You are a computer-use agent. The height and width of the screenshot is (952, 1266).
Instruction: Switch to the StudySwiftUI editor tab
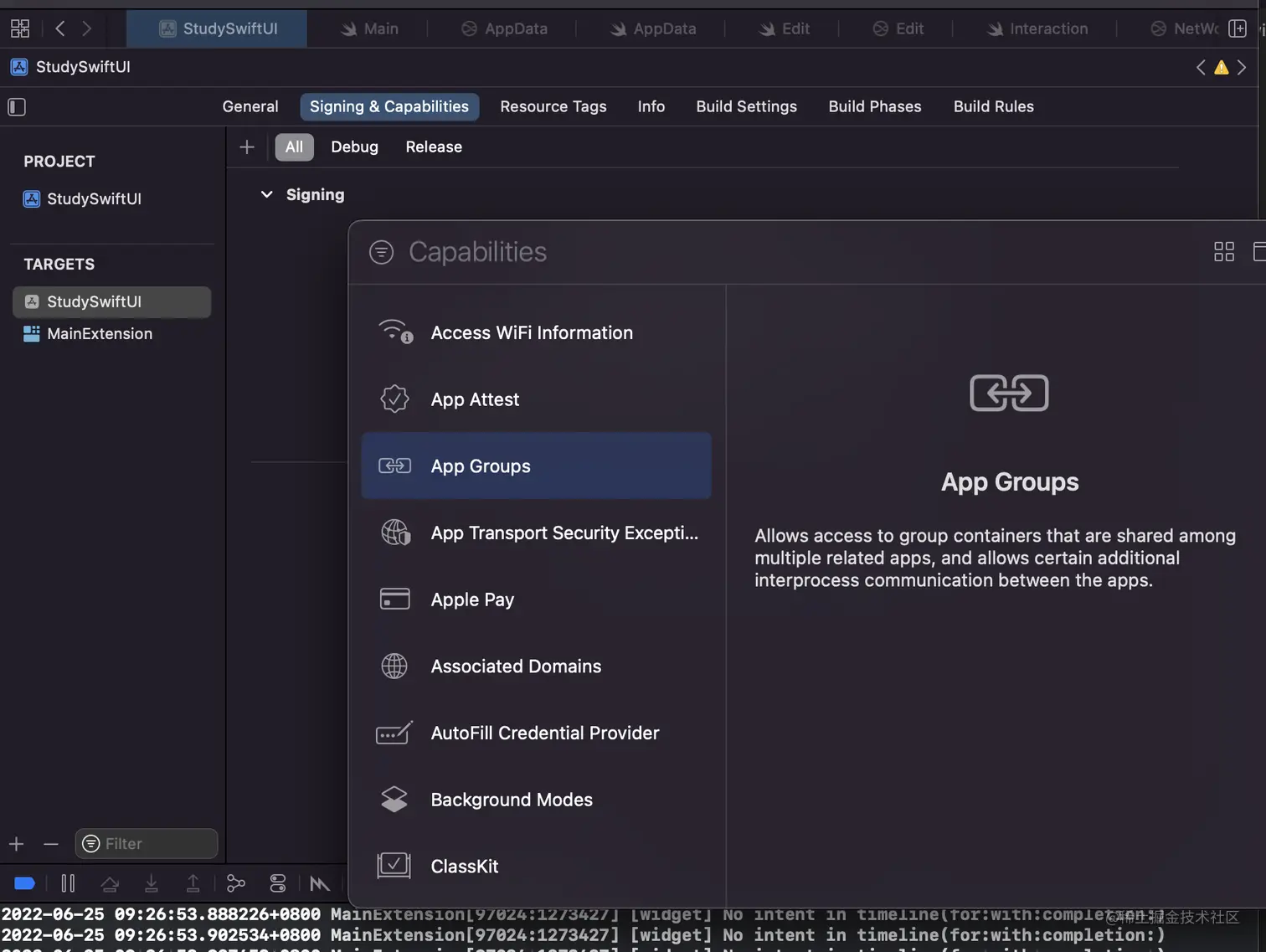coord(218,29)
